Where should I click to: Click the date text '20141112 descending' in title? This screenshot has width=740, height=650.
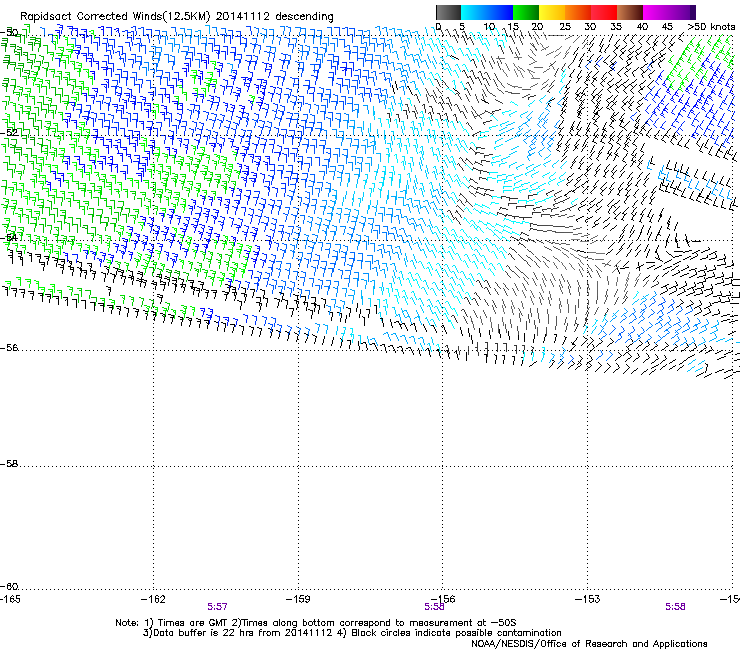click(x=275, y=16)
